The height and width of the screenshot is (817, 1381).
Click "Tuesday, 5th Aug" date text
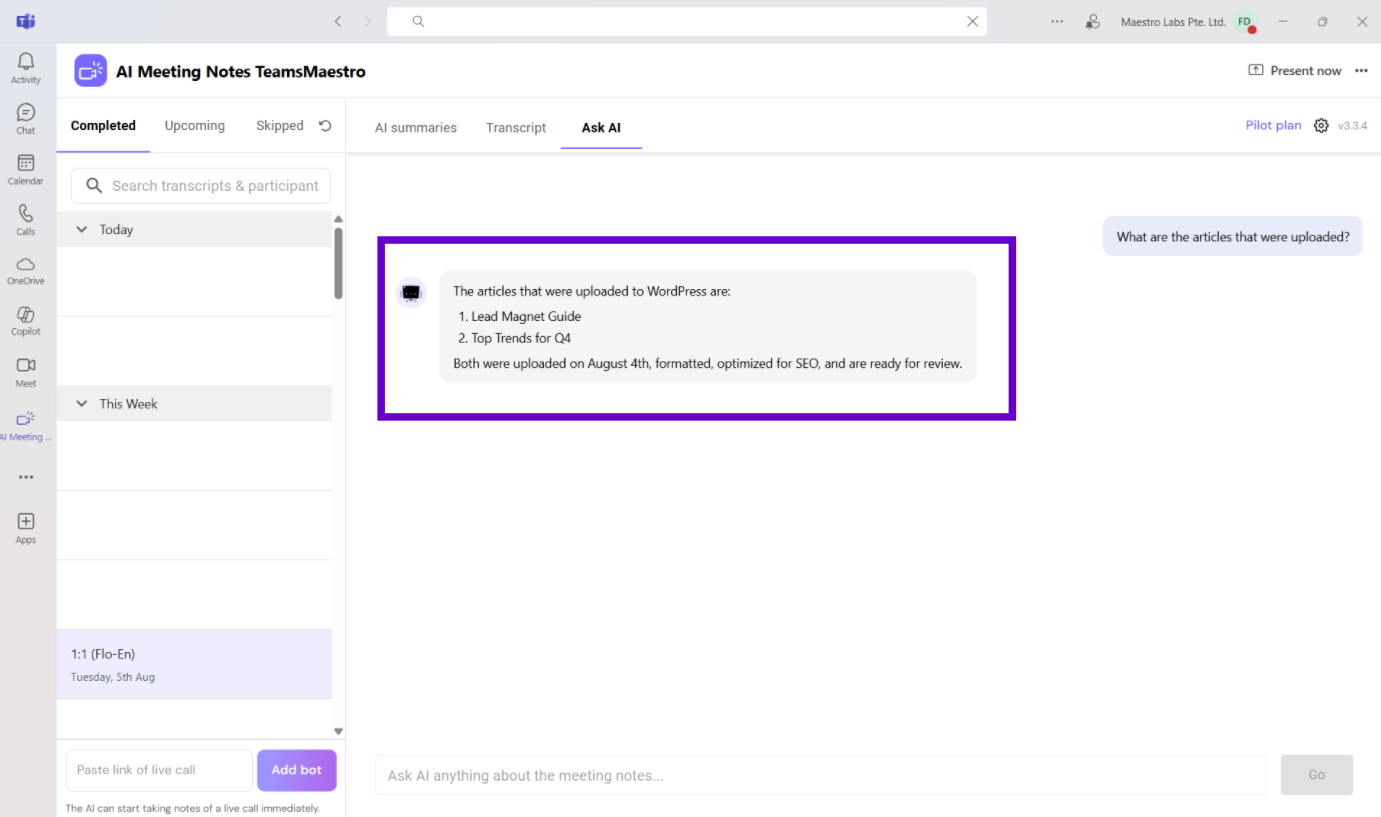point(113,677)
